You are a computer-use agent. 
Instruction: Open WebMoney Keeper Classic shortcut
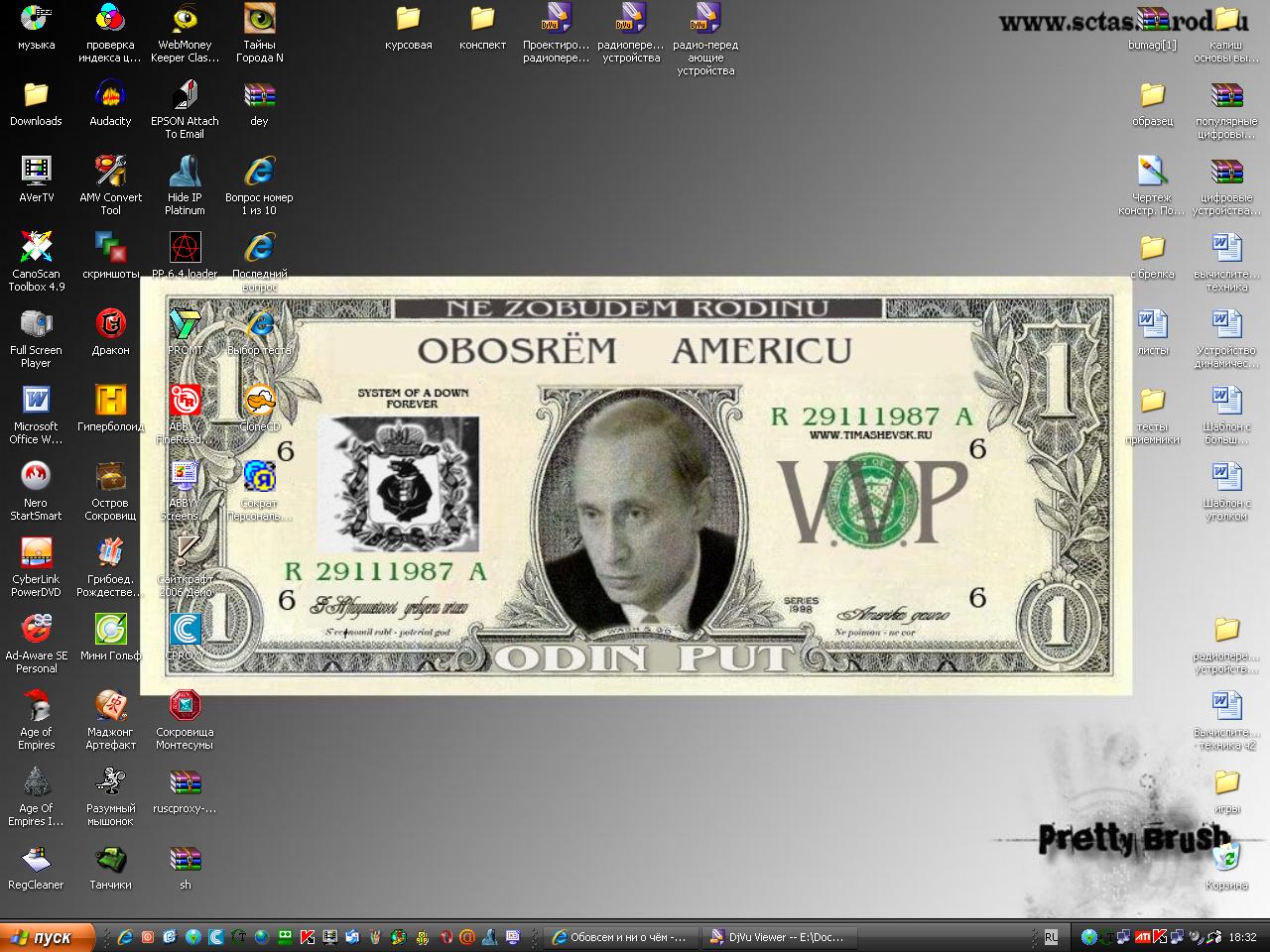pos(185,33)
